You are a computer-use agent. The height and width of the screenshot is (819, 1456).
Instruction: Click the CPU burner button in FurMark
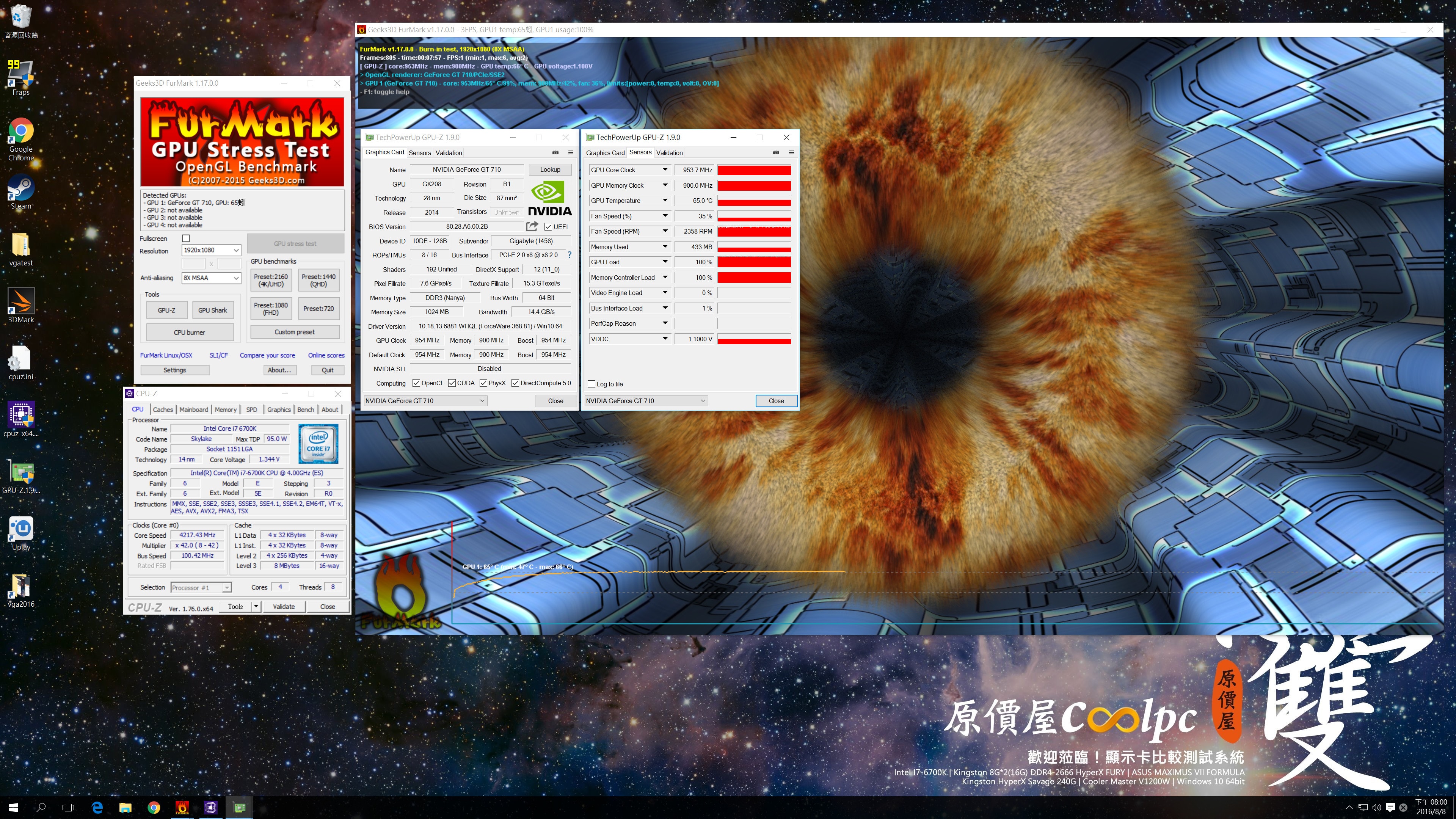(x=189, y=333)
